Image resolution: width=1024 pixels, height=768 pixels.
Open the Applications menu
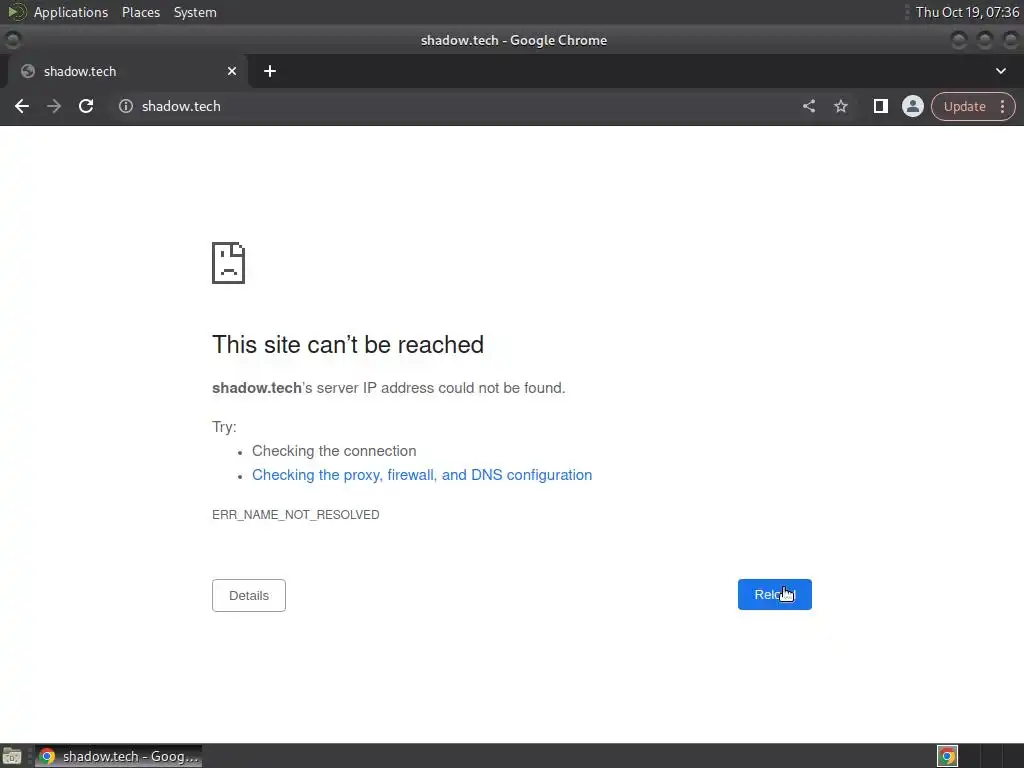[x=71, y=12]
